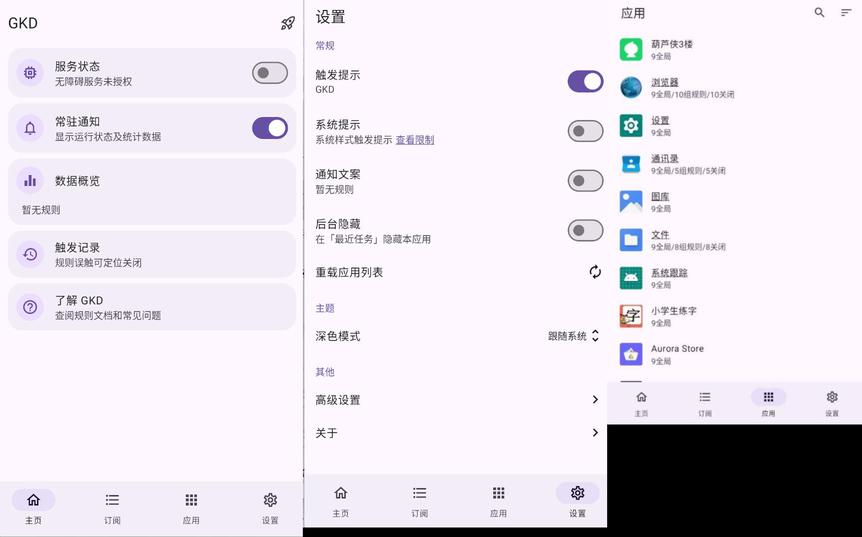Disable the 常驻通知 switch

tap(269, 128)
